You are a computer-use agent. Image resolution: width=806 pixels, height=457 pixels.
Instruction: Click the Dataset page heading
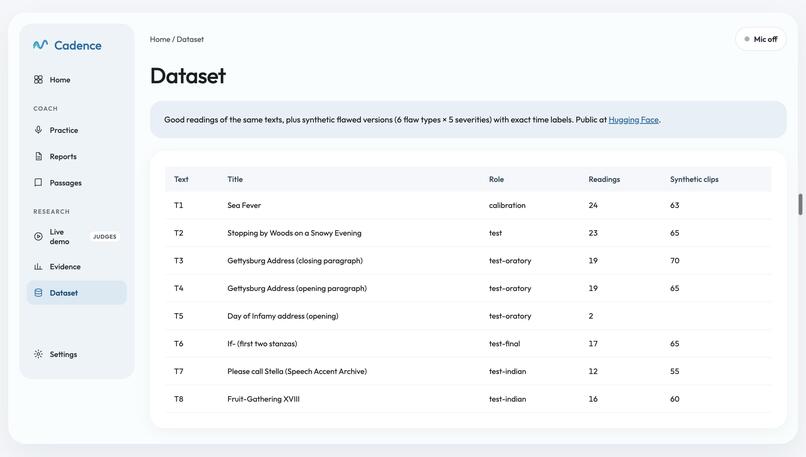[188, 76]
